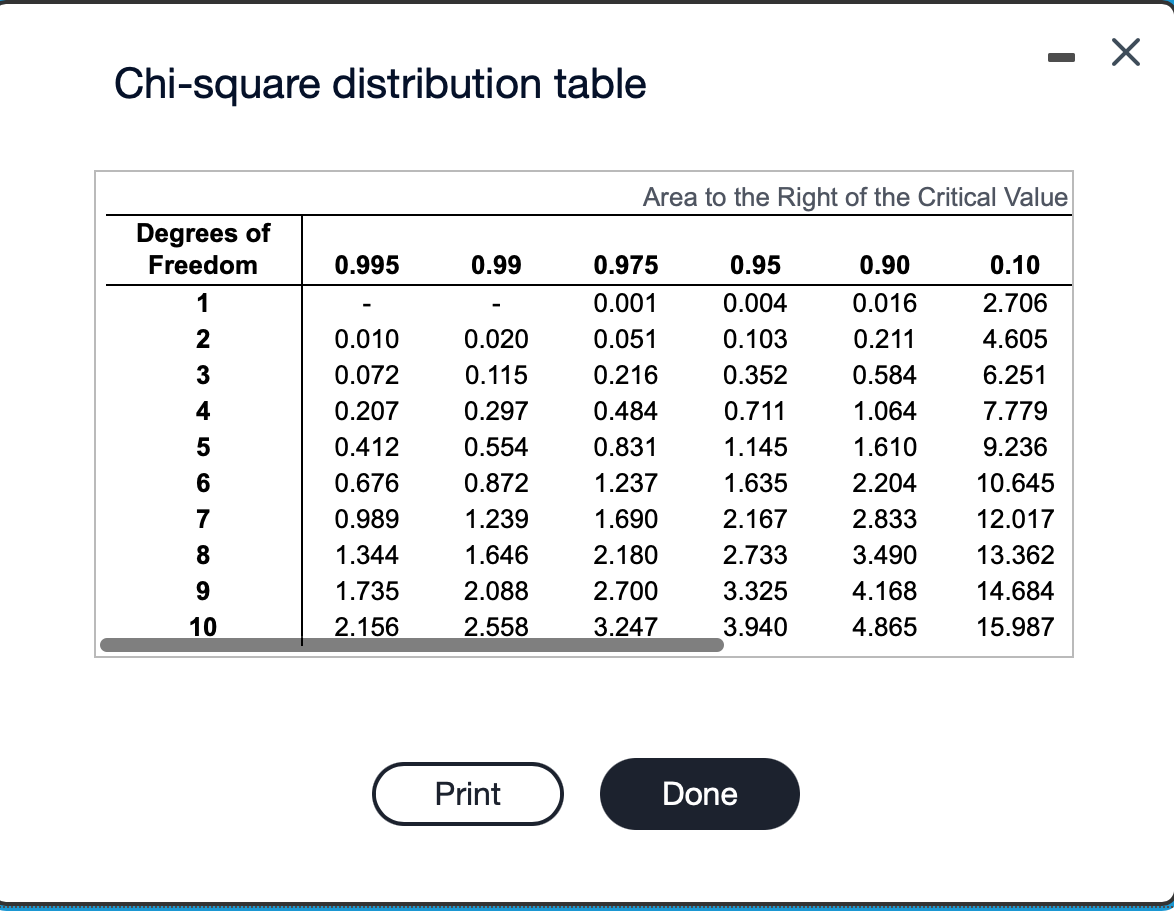Image resolution: width=1174 pixels, height=916 pixels.
Task: Click the Degrees of Freedom header
Action: click(x=202, y=249)
